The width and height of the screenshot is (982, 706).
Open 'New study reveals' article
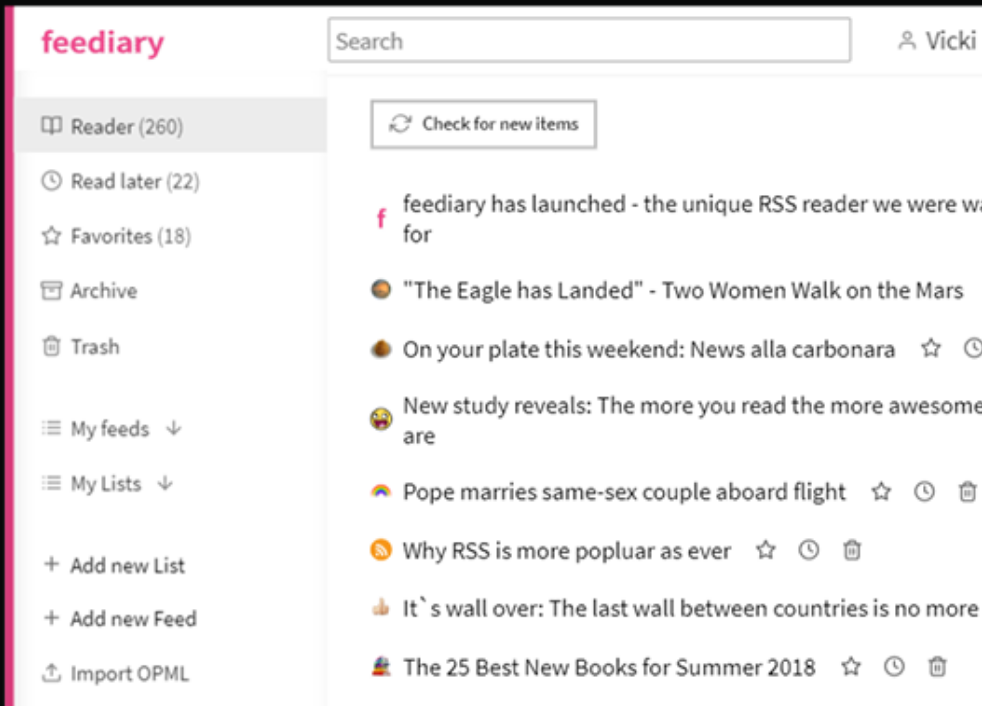[692, 420]
